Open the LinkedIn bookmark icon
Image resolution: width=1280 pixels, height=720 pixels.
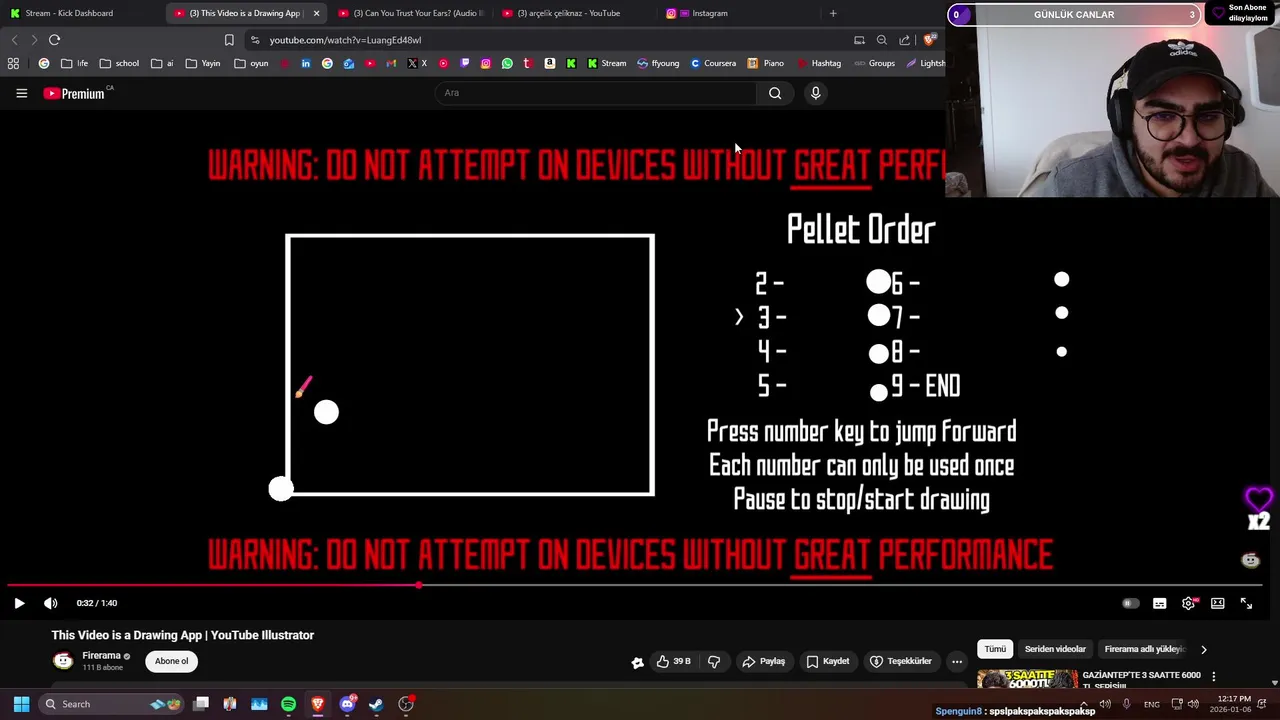[x=306, y=63]
